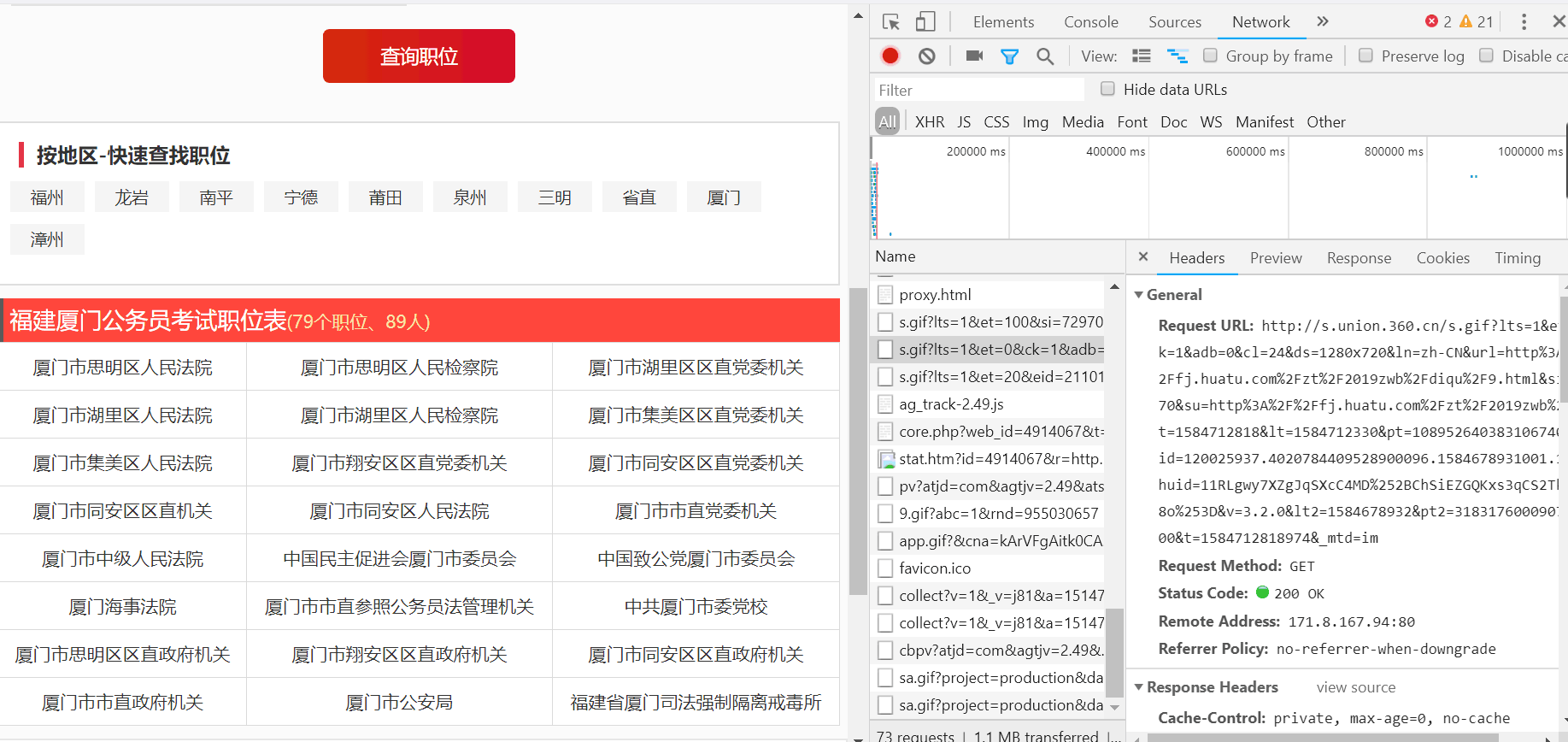Viewport: 1568px width, 742px height.
Task: Open the 厦门市公安局 position link
Action: 399,703
